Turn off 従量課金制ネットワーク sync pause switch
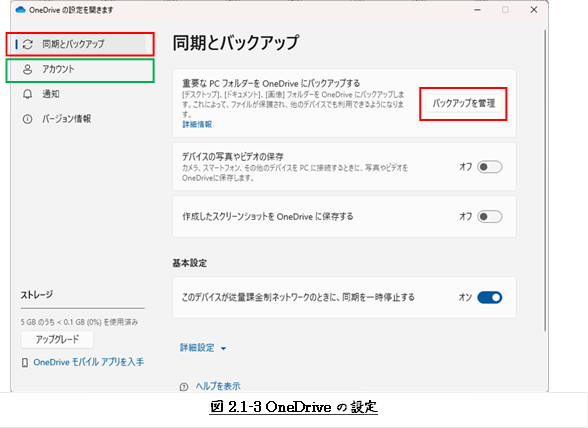Screen dimensions: 588x428 click(x=489, y=297)
